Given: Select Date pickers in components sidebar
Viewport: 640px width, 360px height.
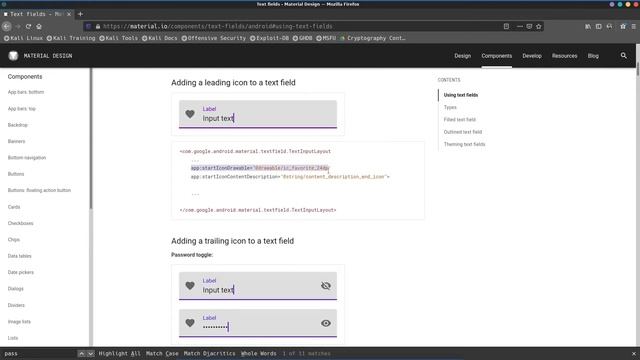Looking at the screenshot, I should (20, 272).
